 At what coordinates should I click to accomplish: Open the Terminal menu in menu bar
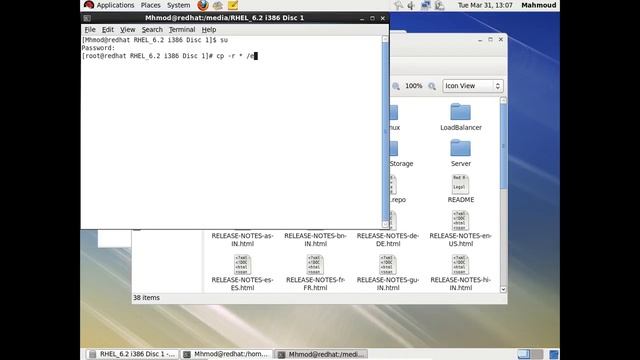182,29
